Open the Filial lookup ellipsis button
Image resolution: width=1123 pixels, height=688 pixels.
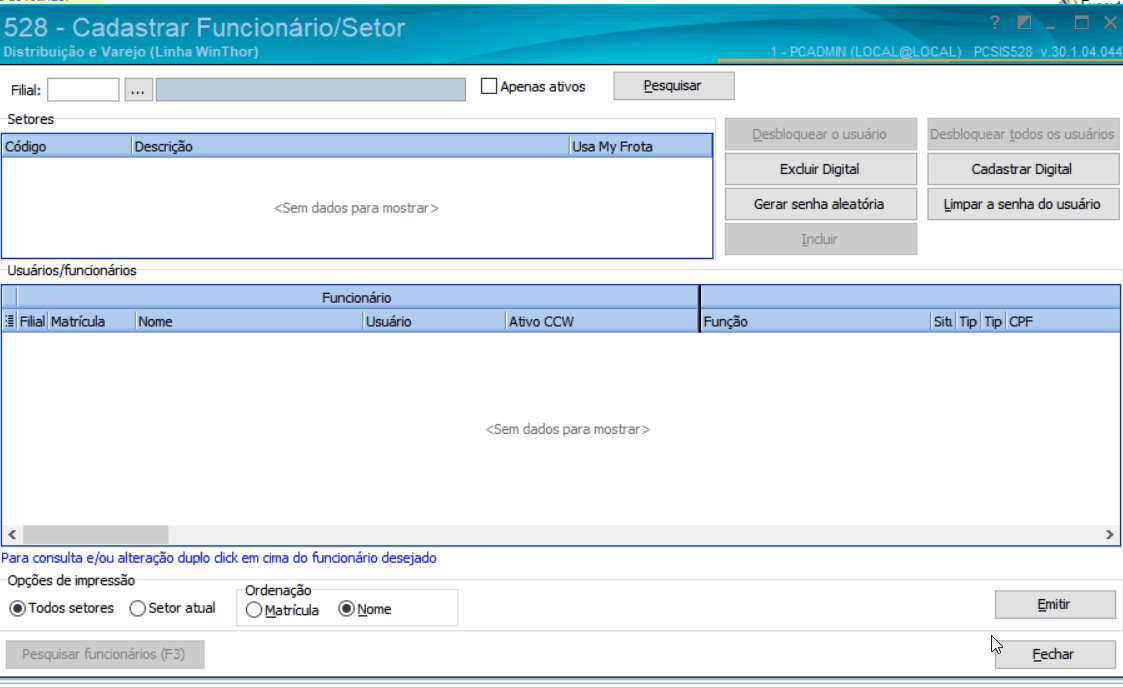click(x=138, y=90)
